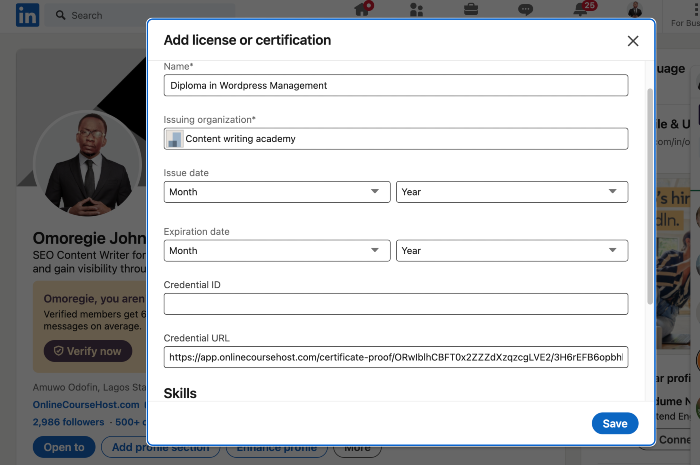Open the Jobs briefcase icon
The width and height of the screenshot is (700, 465).
coord(471,9)
